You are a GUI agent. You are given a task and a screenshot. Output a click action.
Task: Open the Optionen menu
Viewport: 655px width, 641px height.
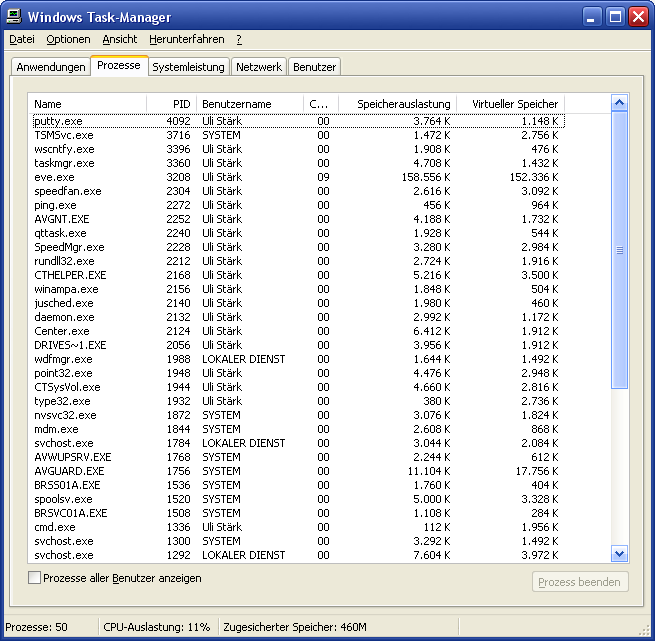tap(68, 39)
